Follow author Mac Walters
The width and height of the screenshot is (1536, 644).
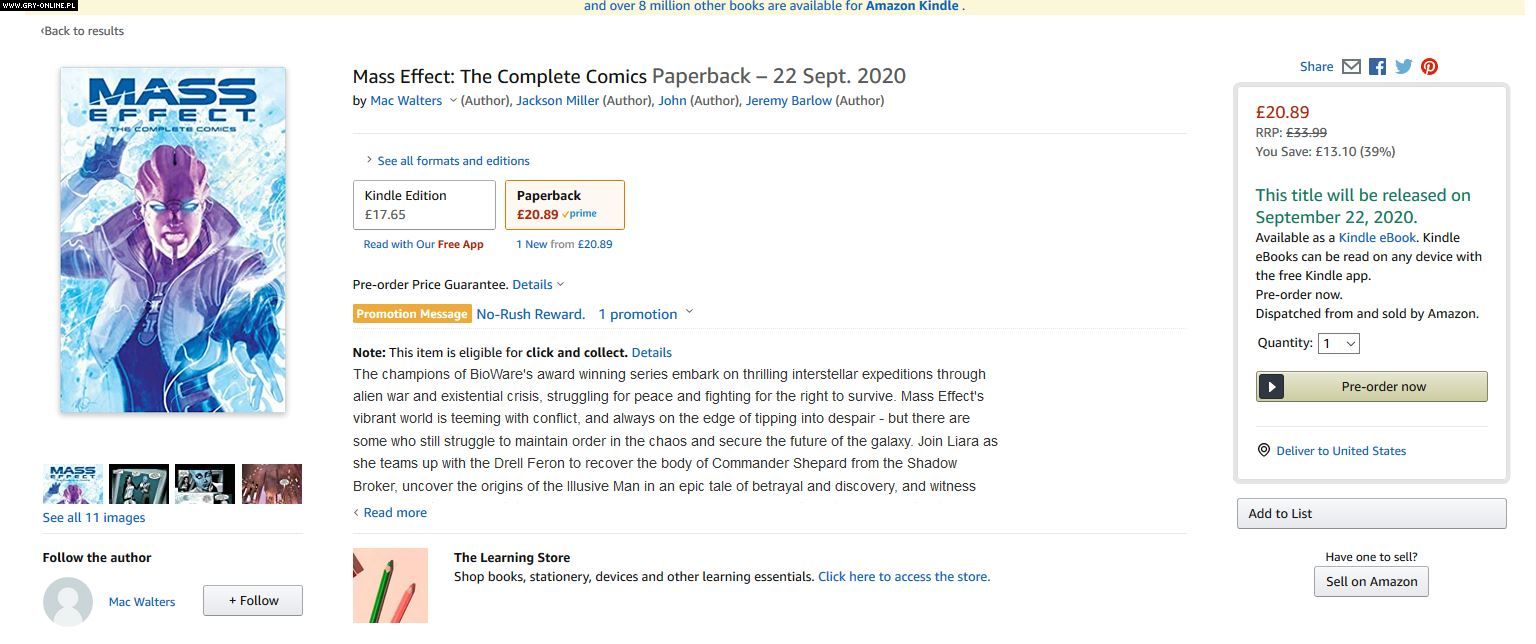click(253, 601)
